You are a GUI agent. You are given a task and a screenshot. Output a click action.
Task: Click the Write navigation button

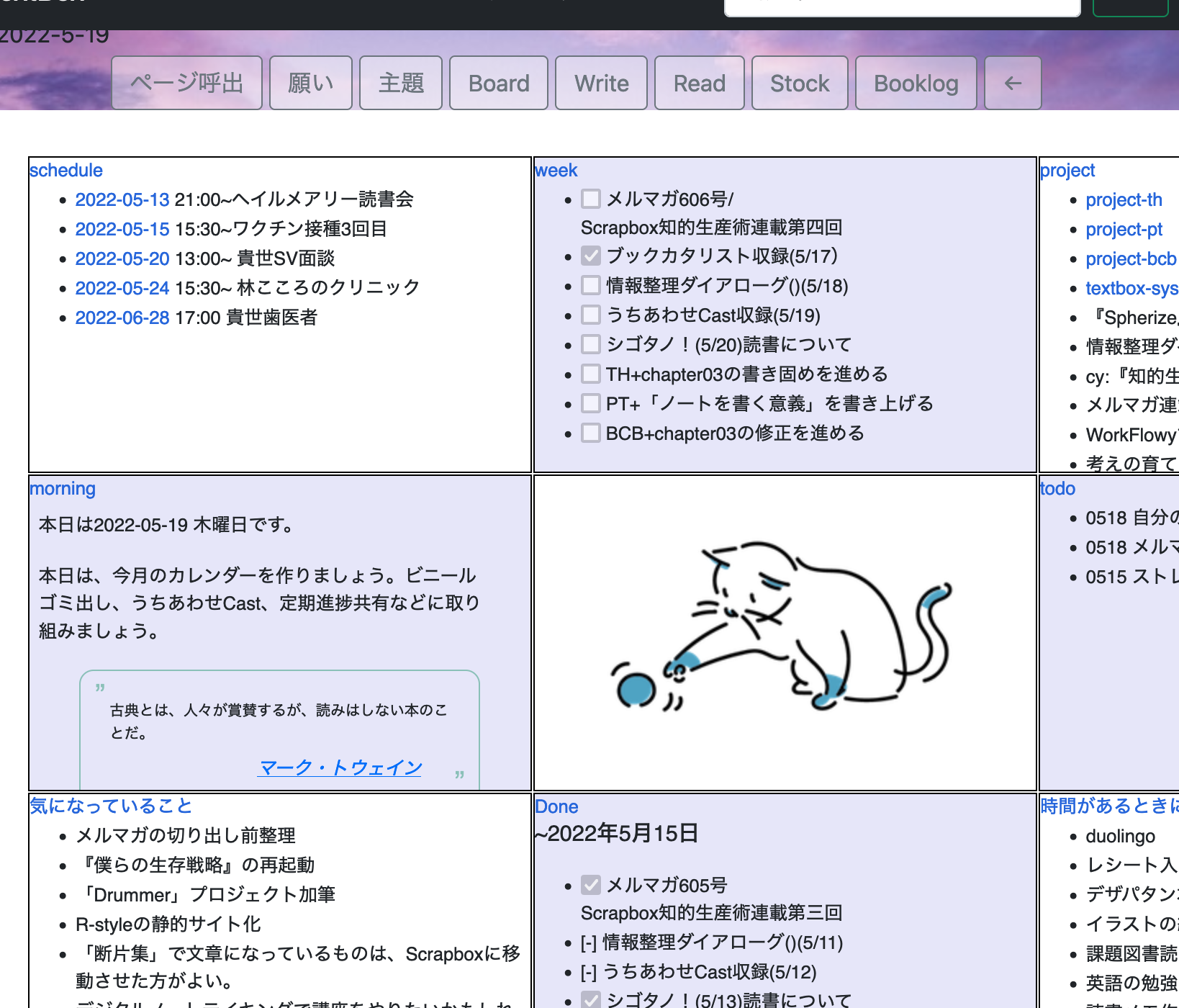click(601, 83)
